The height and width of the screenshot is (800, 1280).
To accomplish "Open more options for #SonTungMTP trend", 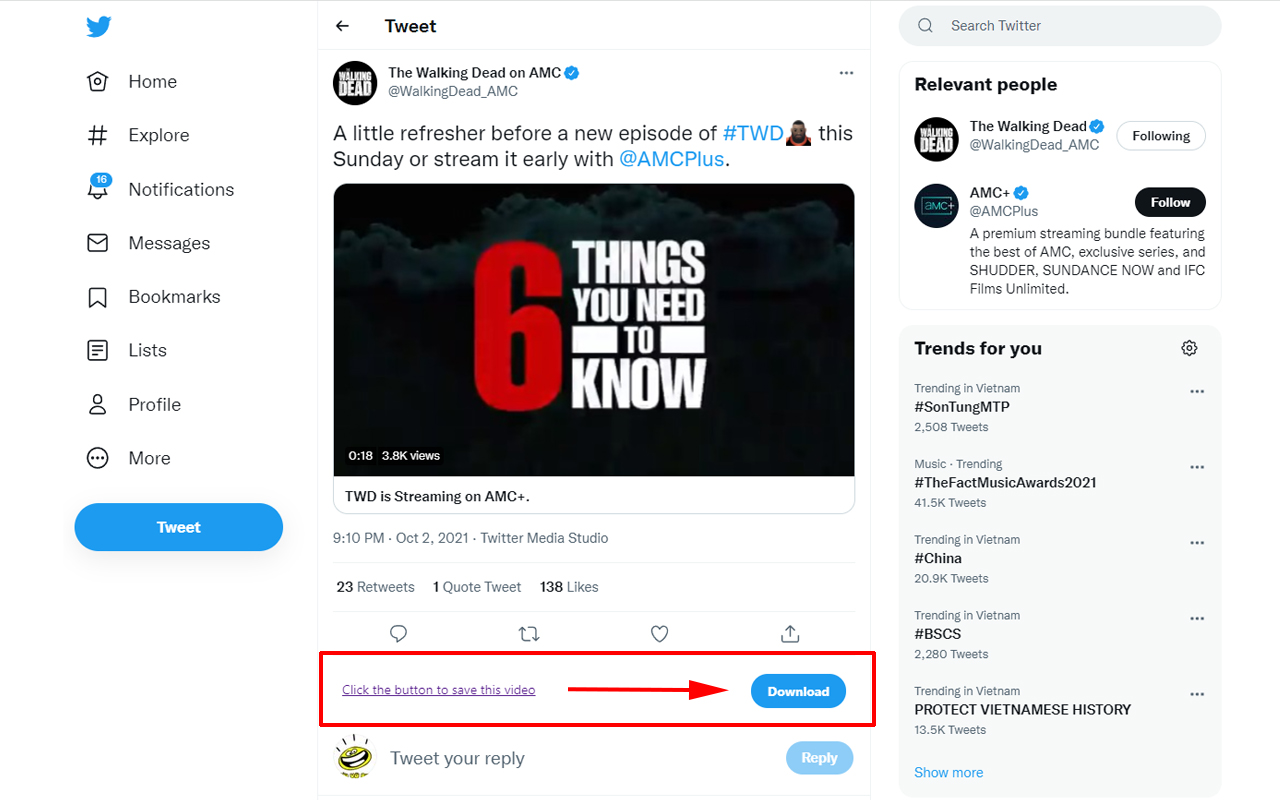I will click(1197, 392).
